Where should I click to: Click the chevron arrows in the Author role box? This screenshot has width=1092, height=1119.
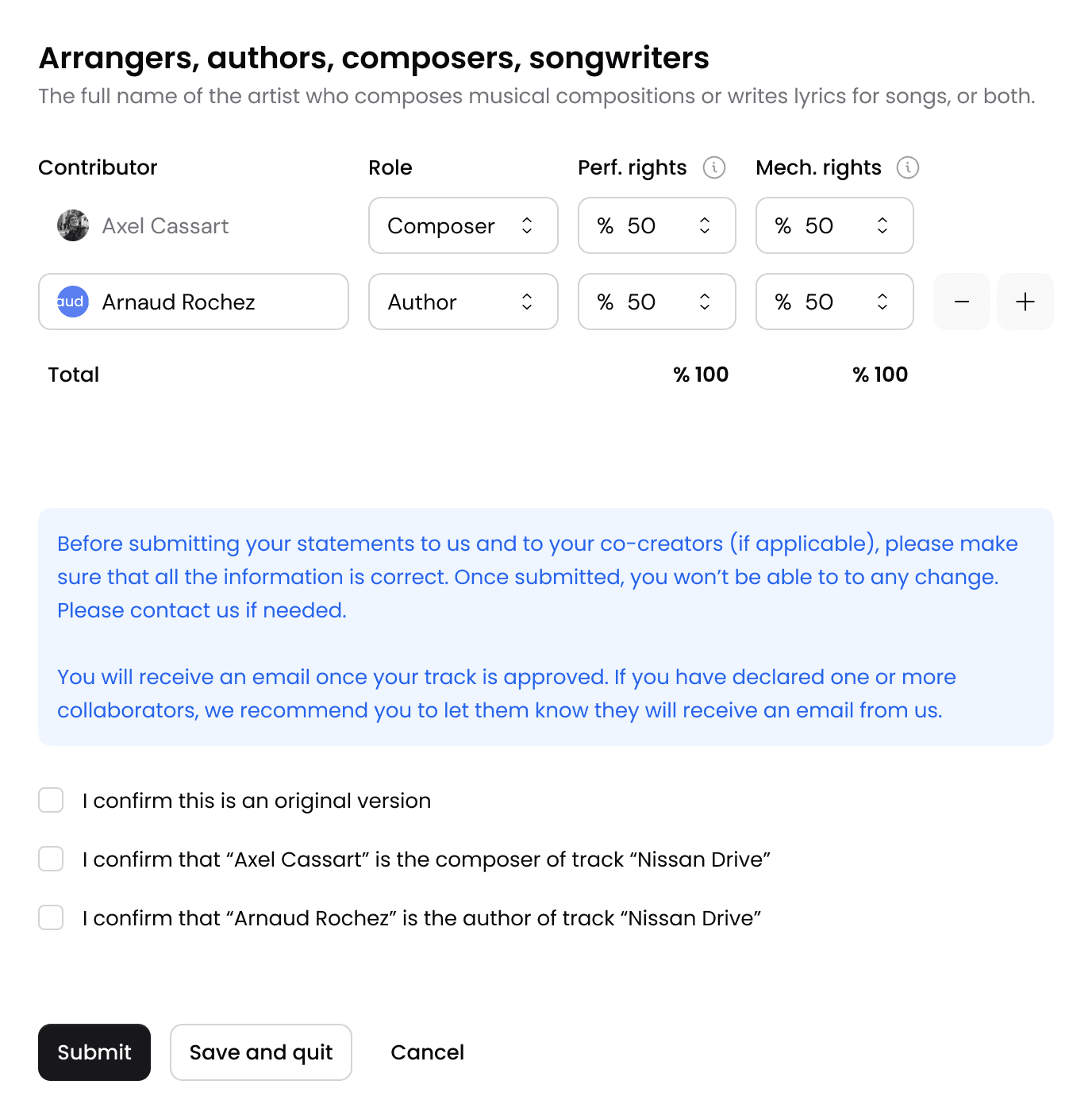pyautogui.click(x=527, y=302)
